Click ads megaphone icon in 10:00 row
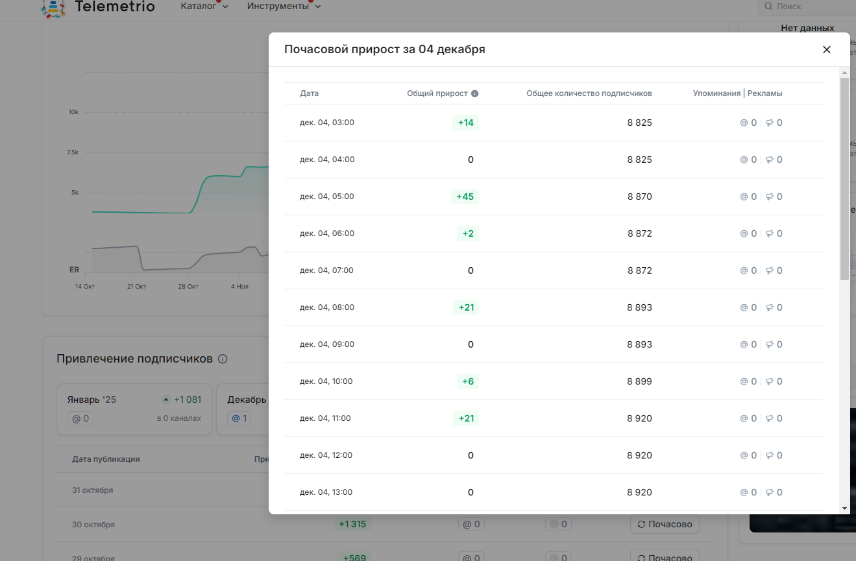The height and width of the screenshot is (561, 856). tap(769, 381)
